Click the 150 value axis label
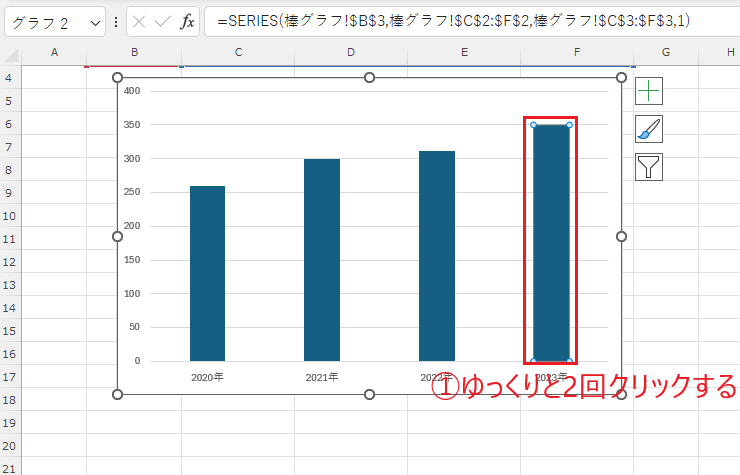The image size is (740, 475). 132,260
